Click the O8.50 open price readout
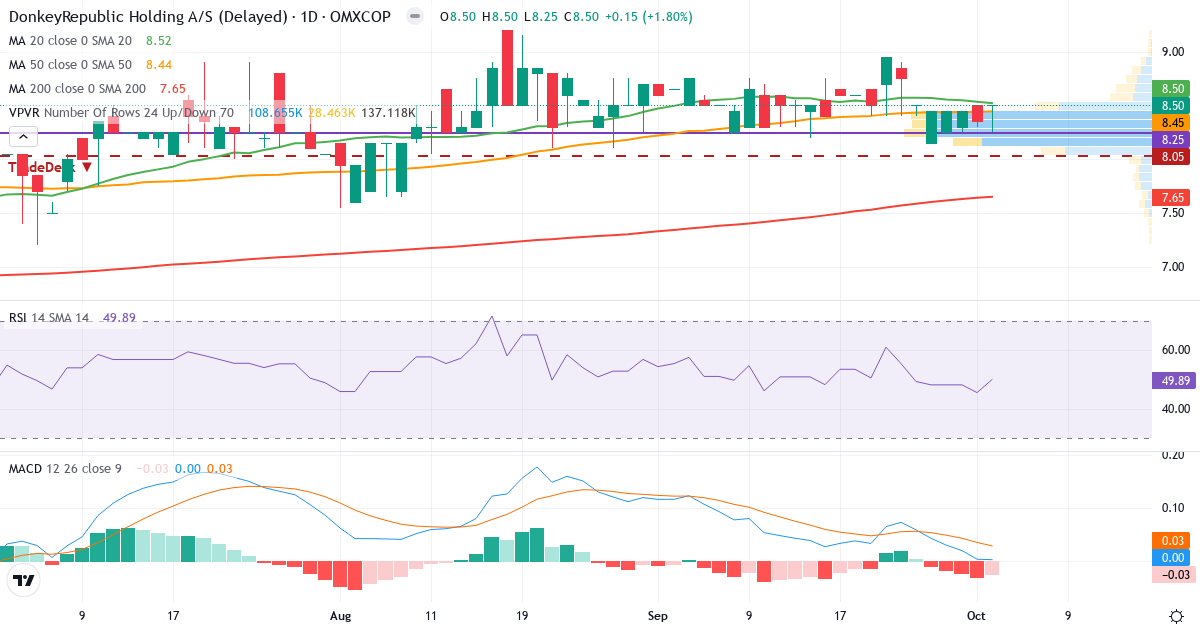This screenshot has width=1200, height=630. 456,17
